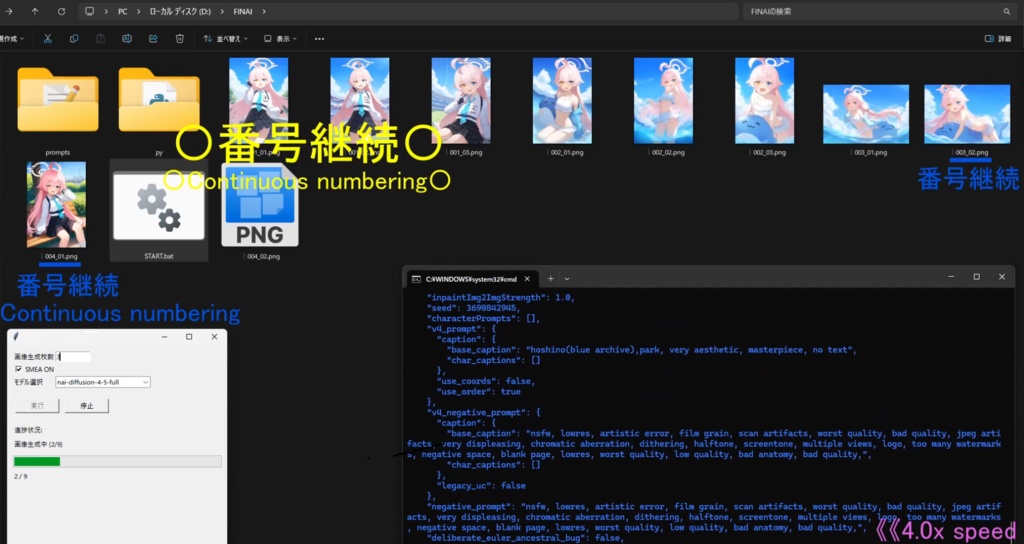
Task: Select PC in the address breadcrumb
Action: click(x=123, y=11)
